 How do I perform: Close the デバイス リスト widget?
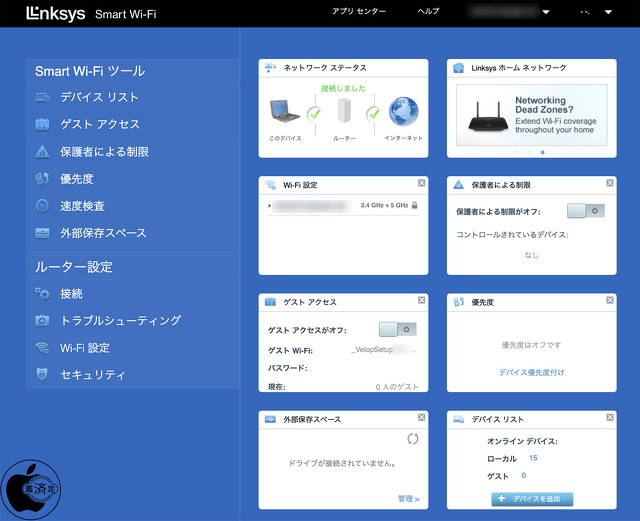610,417
